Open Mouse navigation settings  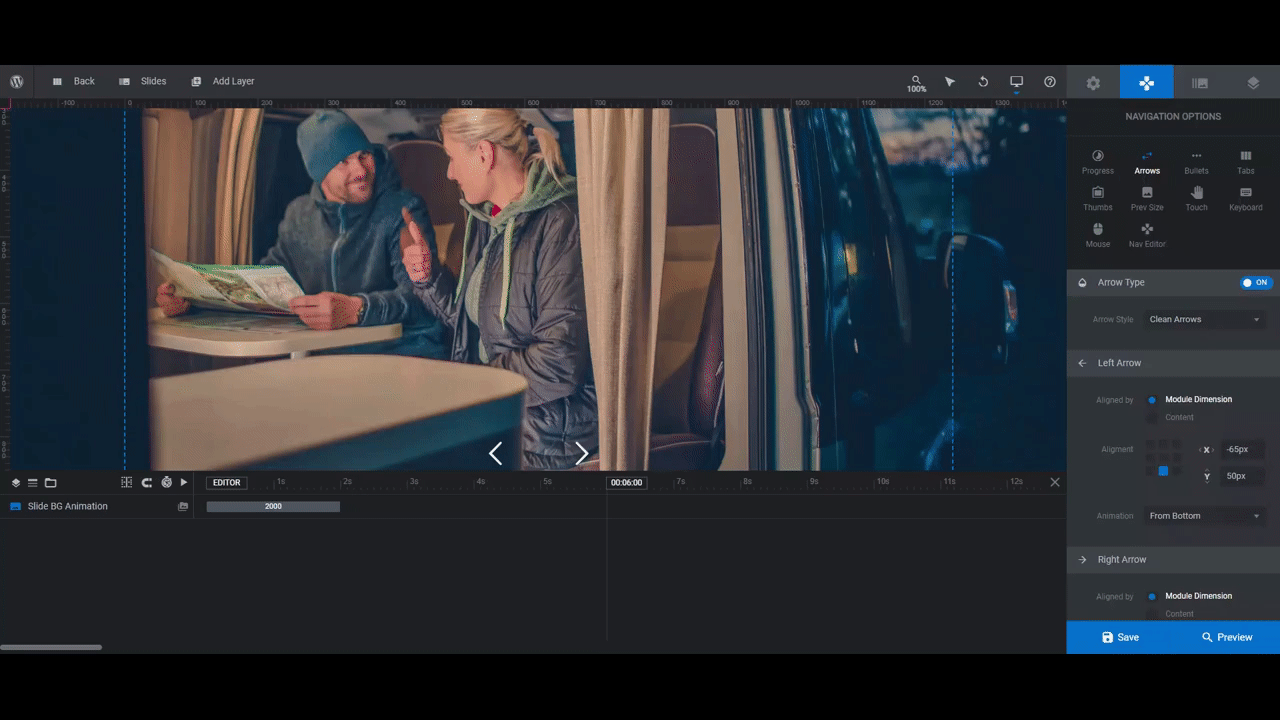tap(1097, 235)
